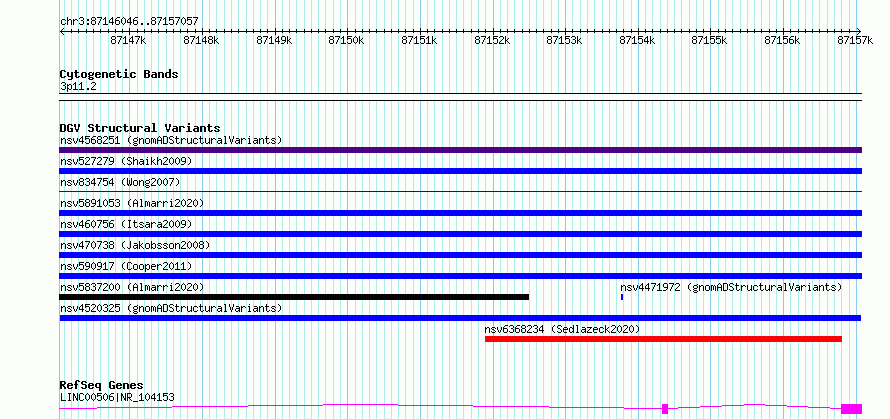This screenshot has height=419, width=890.
Task: Click the blue bar under nsv470738
Action: pyautogui.click(x=460, y=255)
